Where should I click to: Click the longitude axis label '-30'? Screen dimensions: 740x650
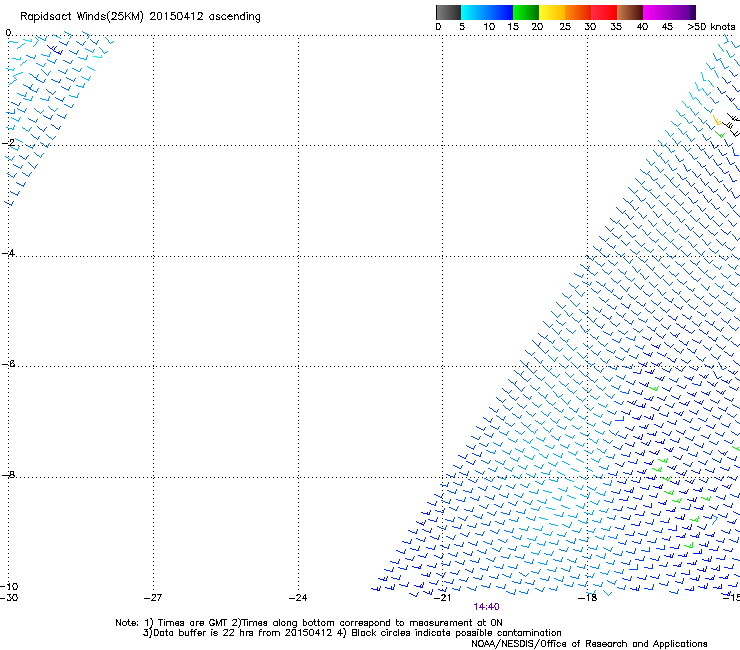click(9, 598)
